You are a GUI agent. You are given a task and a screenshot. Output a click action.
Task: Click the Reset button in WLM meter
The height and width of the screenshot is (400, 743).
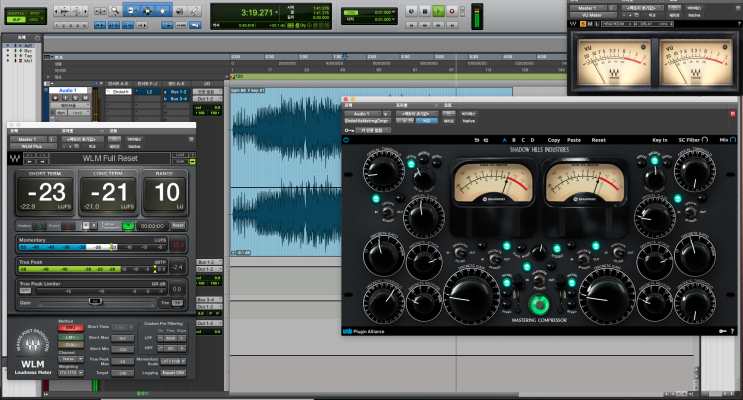coord(177,225)
